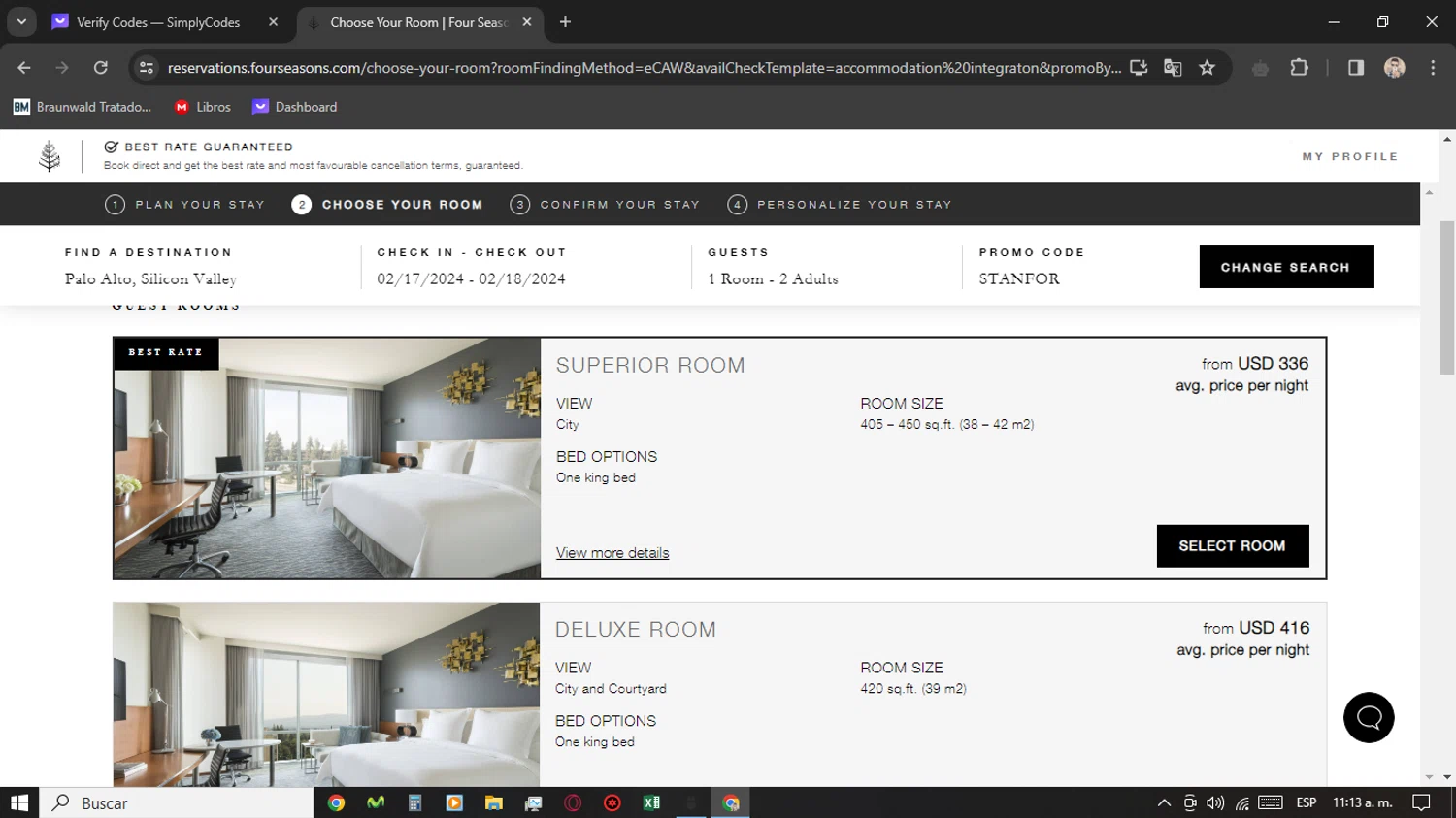Click the ESP keyboard language indicator
The height and width of the screenshot is (818, 1456).
1307,802
